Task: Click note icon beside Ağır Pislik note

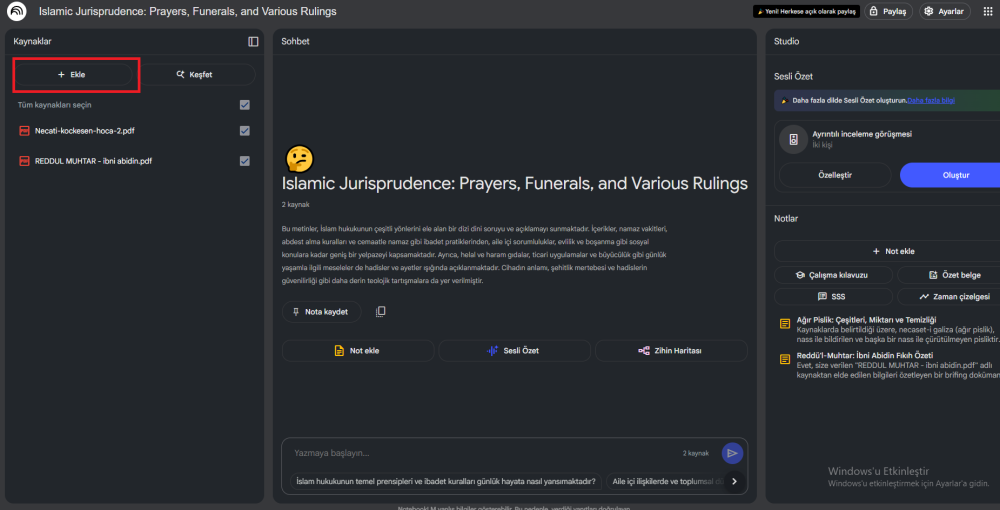Action: (x=784, y=324)
